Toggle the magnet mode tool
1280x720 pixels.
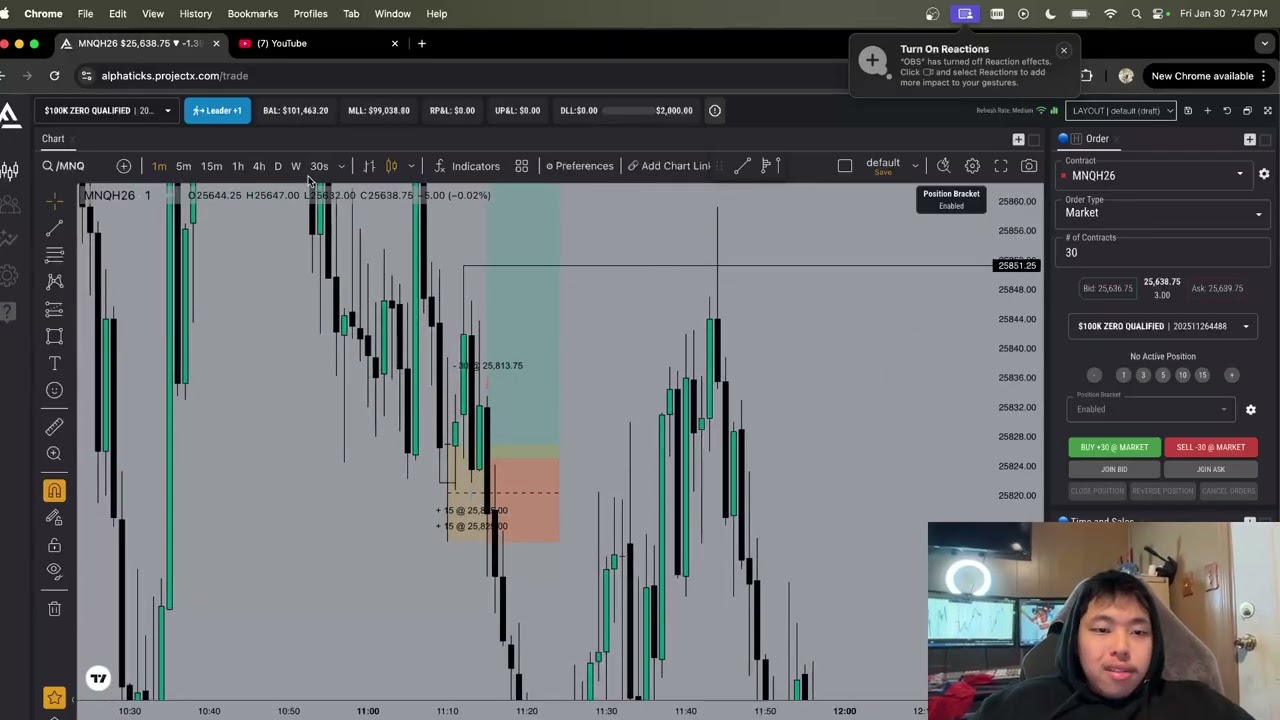click(x=54, y=490)
